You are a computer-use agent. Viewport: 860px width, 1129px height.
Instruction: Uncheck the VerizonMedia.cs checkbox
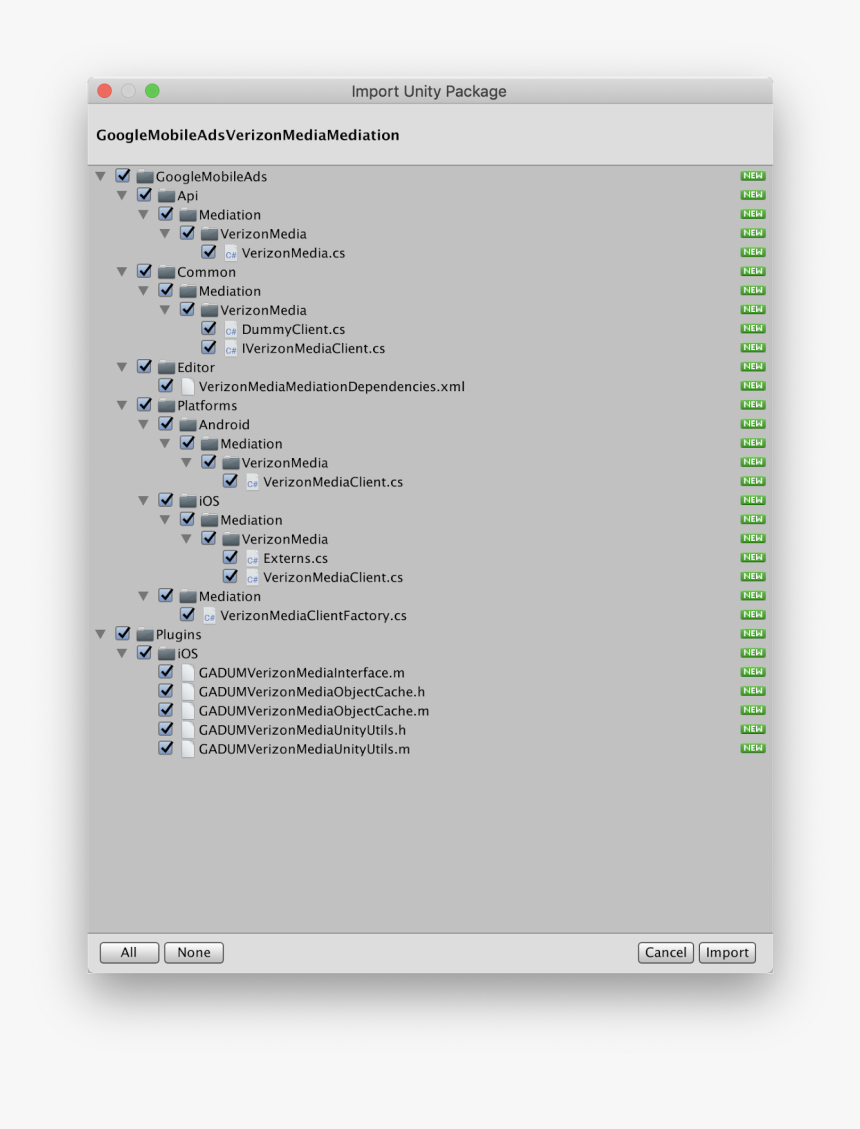(x=209, y=252)
